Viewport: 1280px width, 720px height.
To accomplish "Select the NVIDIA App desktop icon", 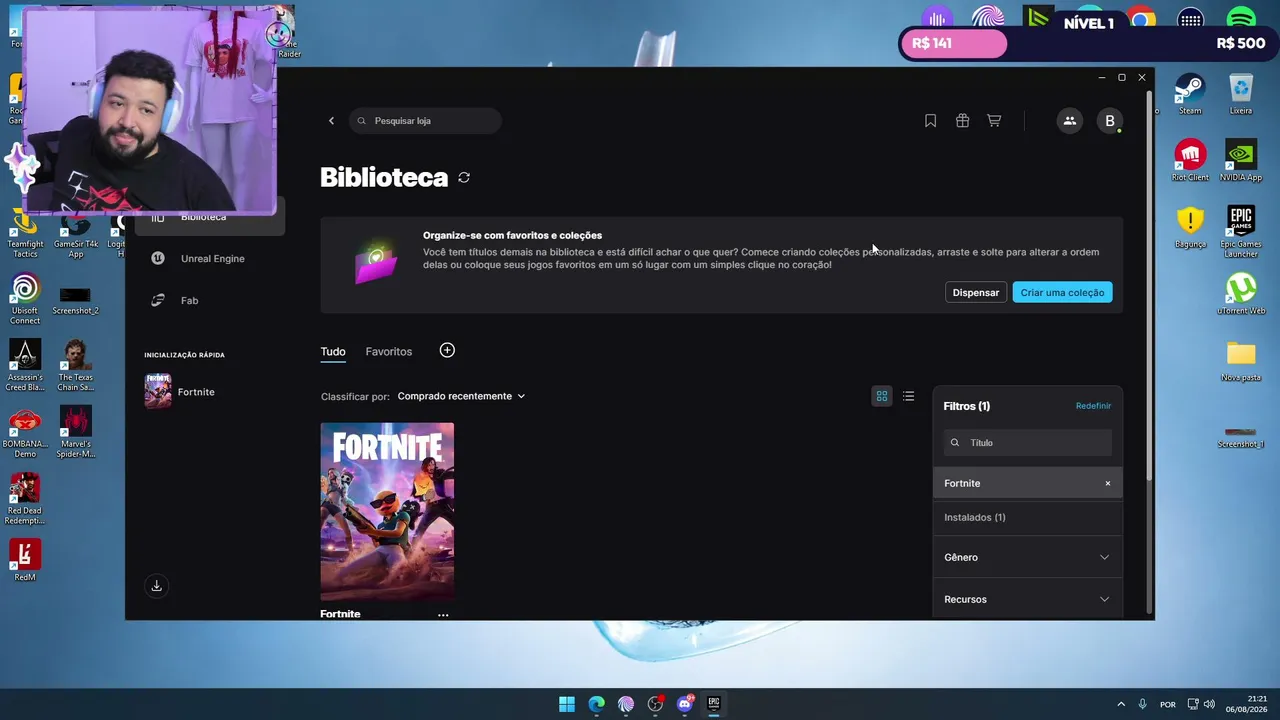I will pyautogui.click(x=1241, y=161).
